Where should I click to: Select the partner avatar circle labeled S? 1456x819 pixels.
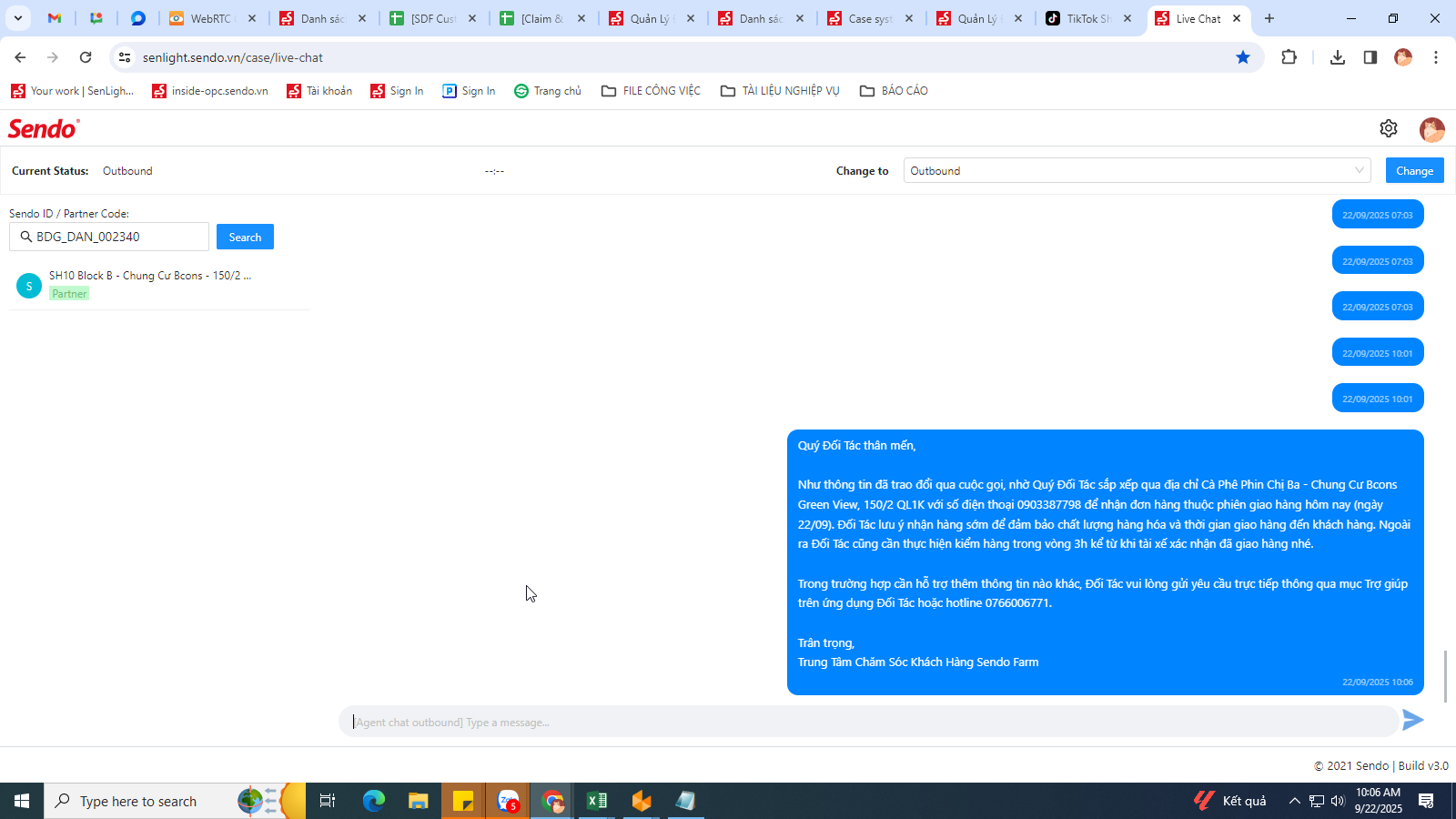(x=29, y=286)
